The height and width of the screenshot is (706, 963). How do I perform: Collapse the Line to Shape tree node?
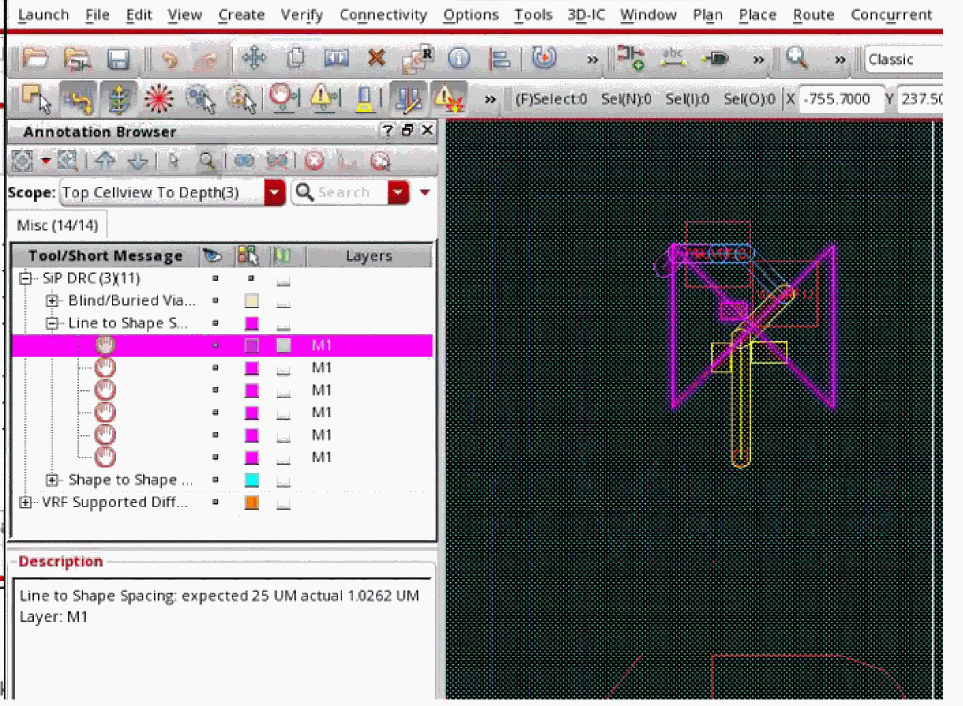click(52, 324)
